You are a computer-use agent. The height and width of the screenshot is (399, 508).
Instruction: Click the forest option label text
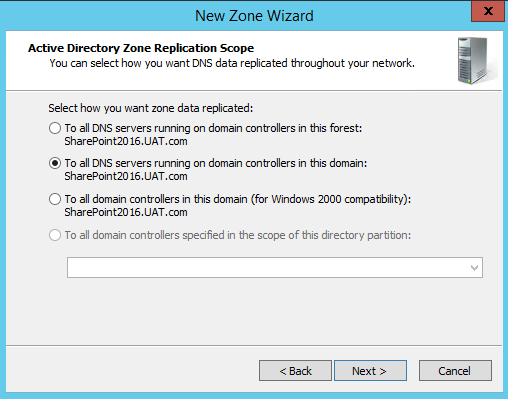pyautogui.click(x=213, y=128)
